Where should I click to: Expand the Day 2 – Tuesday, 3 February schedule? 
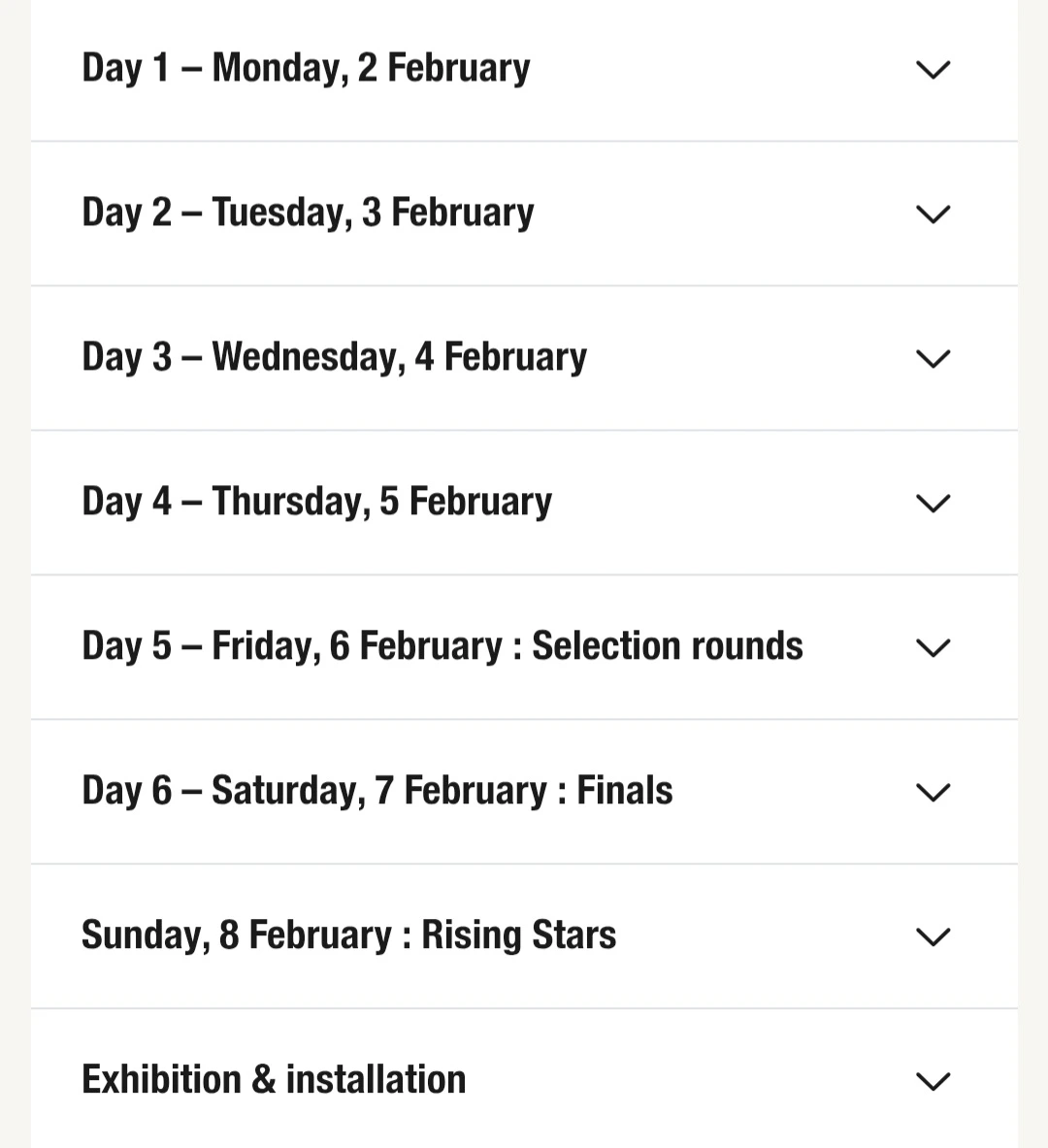click(308, 213)
